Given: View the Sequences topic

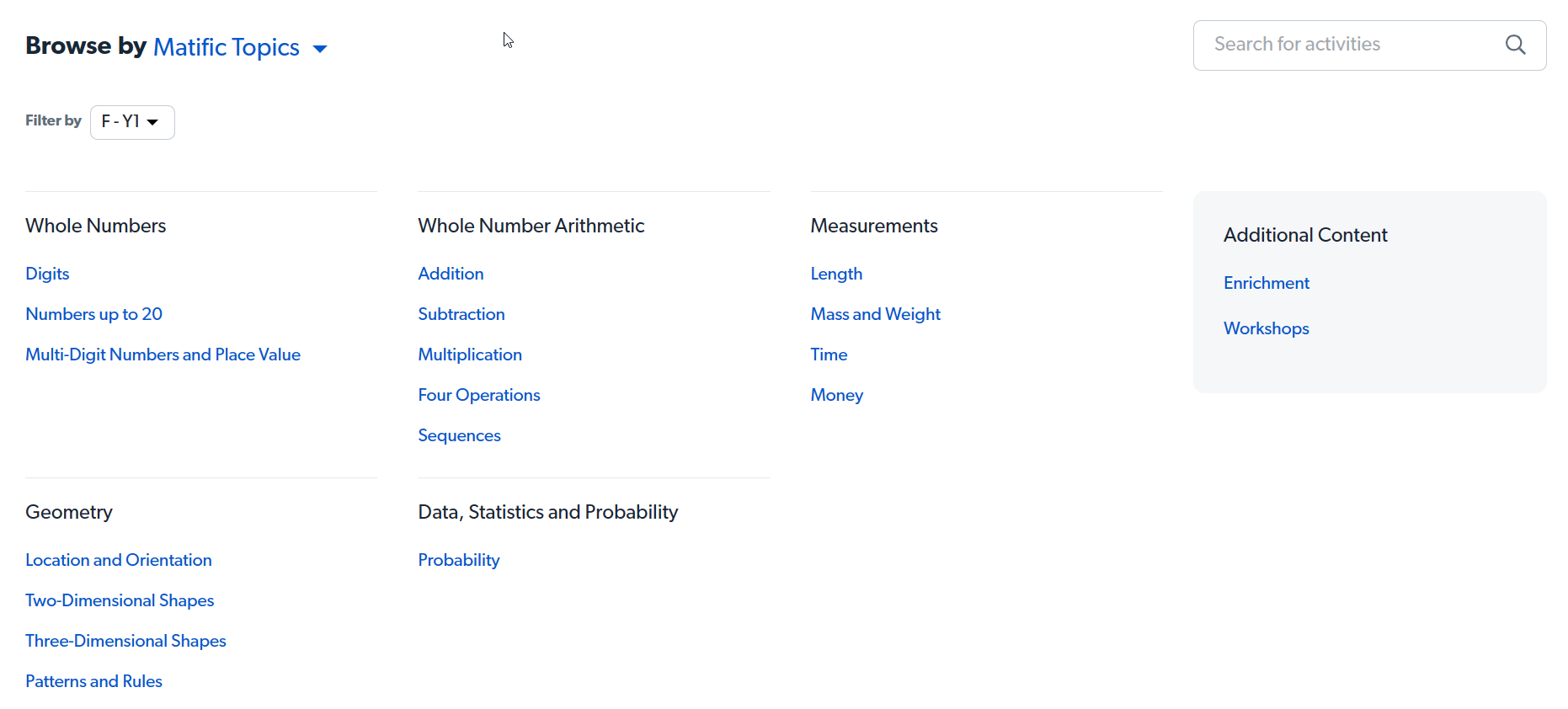Looking at the screenshot, I should (x=459, y=435).
